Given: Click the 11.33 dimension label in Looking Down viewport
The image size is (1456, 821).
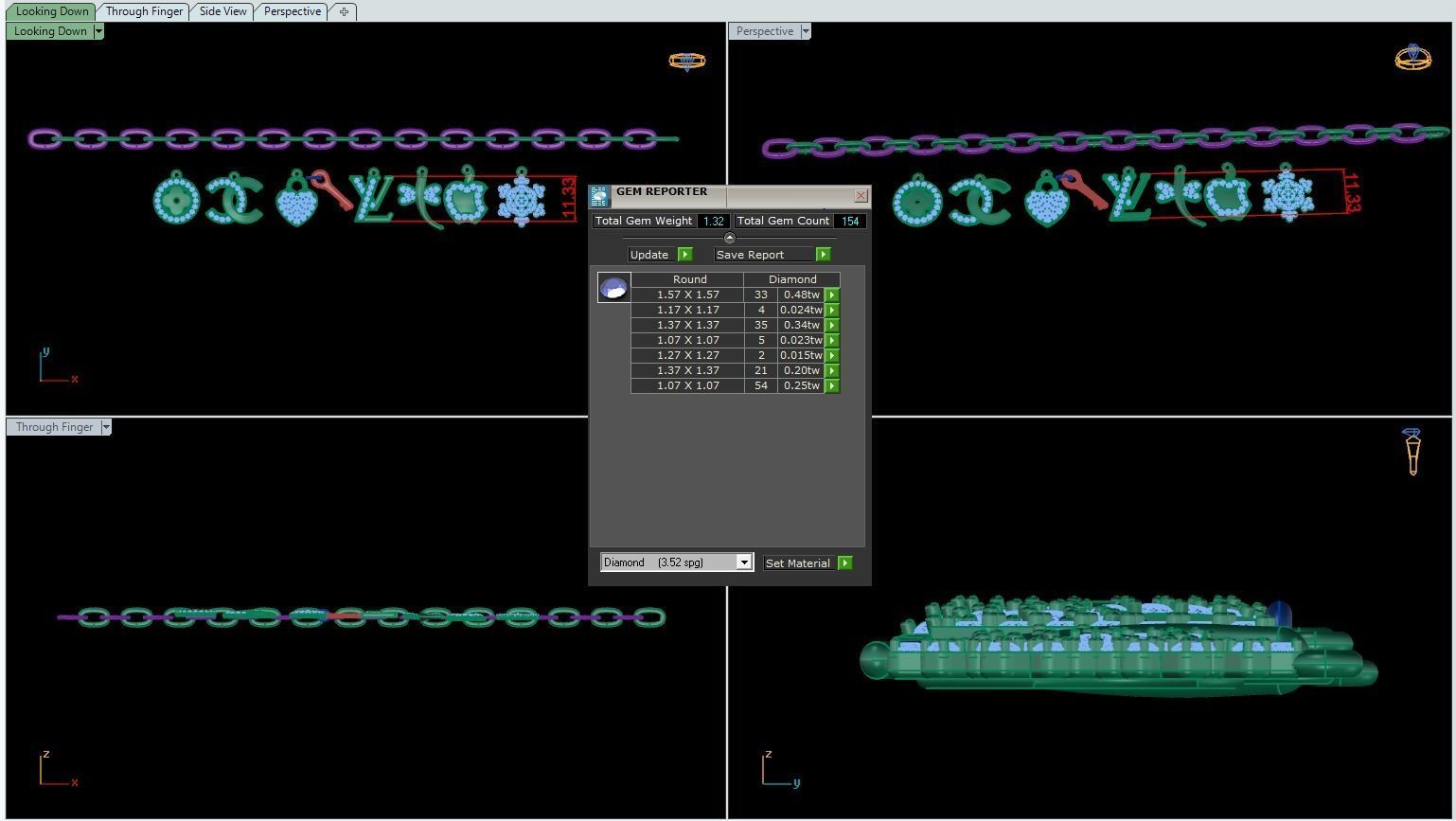Looking at the screenshot, I should (x=568, y=199).
